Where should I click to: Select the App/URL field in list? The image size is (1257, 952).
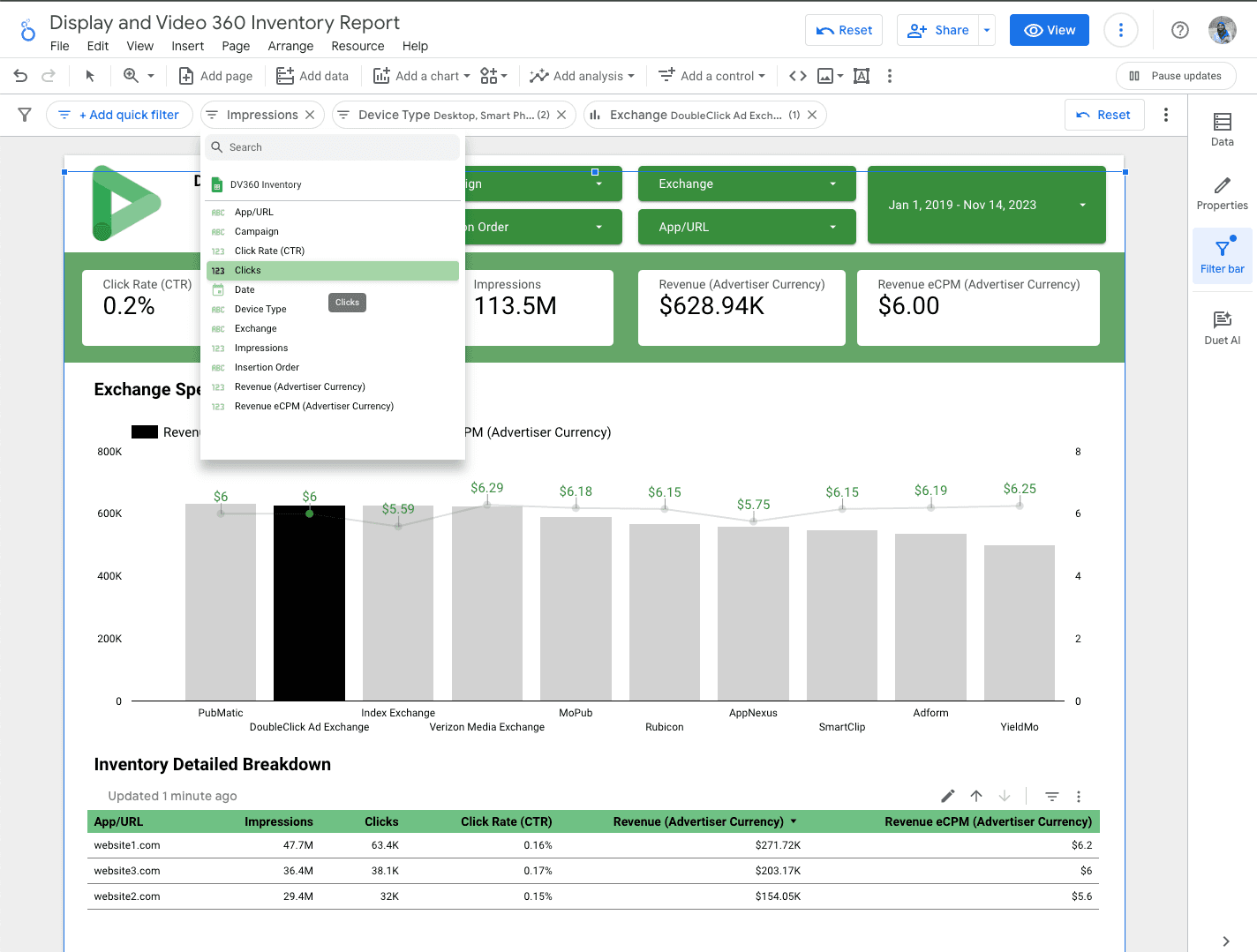click(x=333, y=213)
